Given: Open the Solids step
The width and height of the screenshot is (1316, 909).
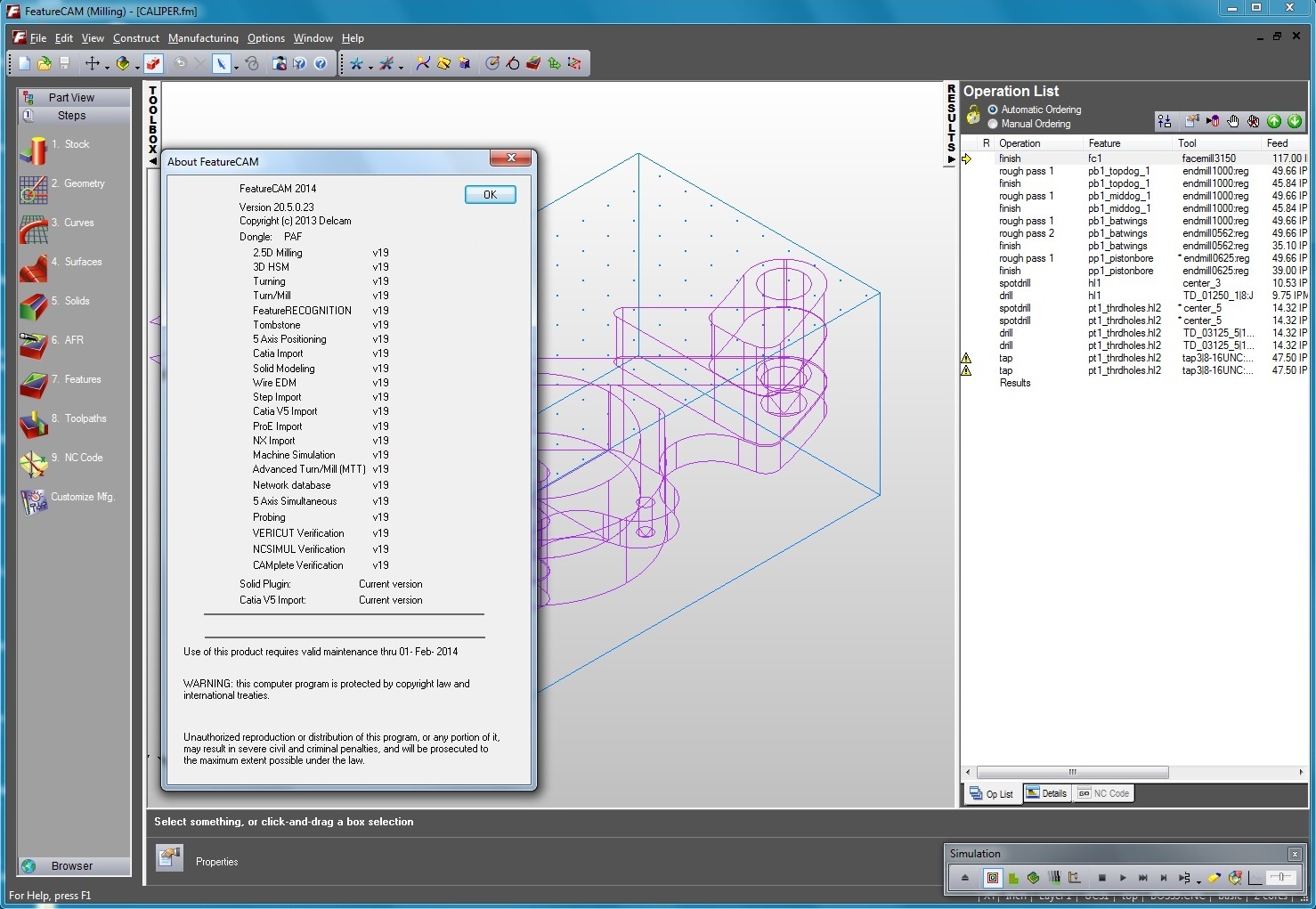Looking at the screenshot, I should (55, 306).
